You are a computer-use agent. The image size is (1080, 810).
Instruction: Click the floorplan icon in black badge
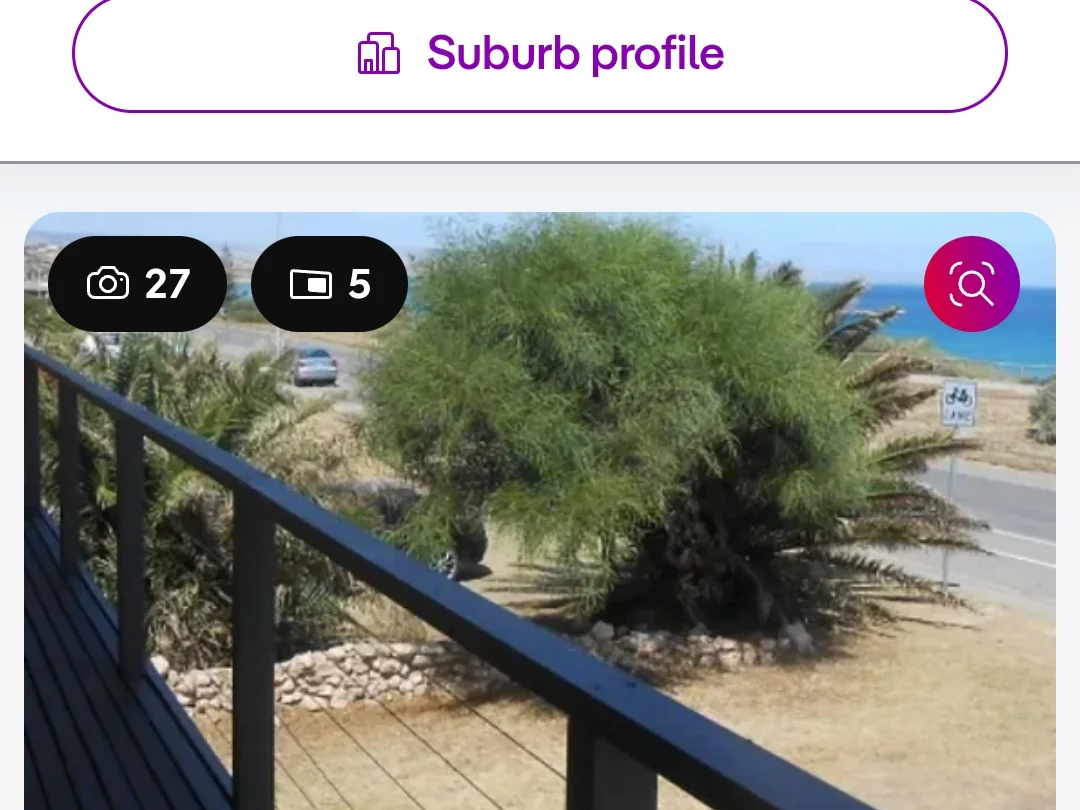[311, 284]
